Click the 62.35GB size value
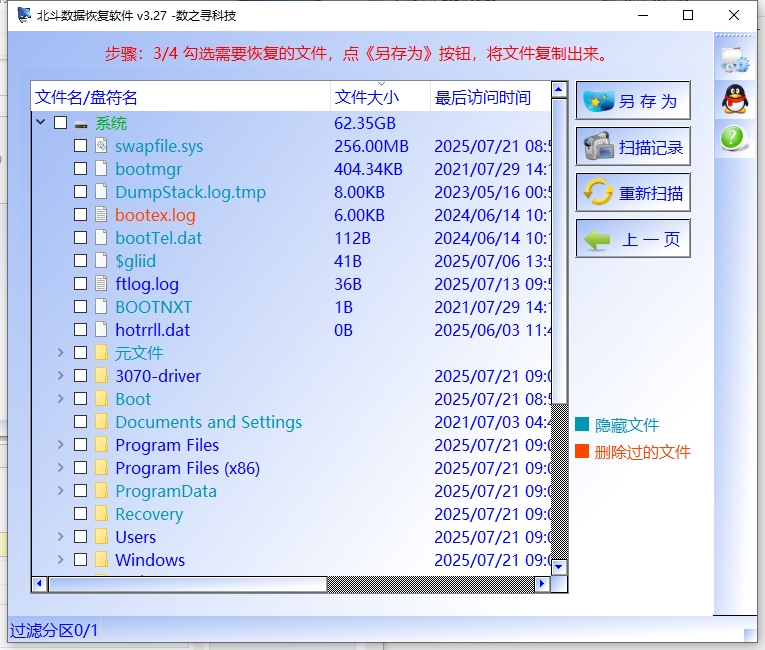 [x=364, y=123]
